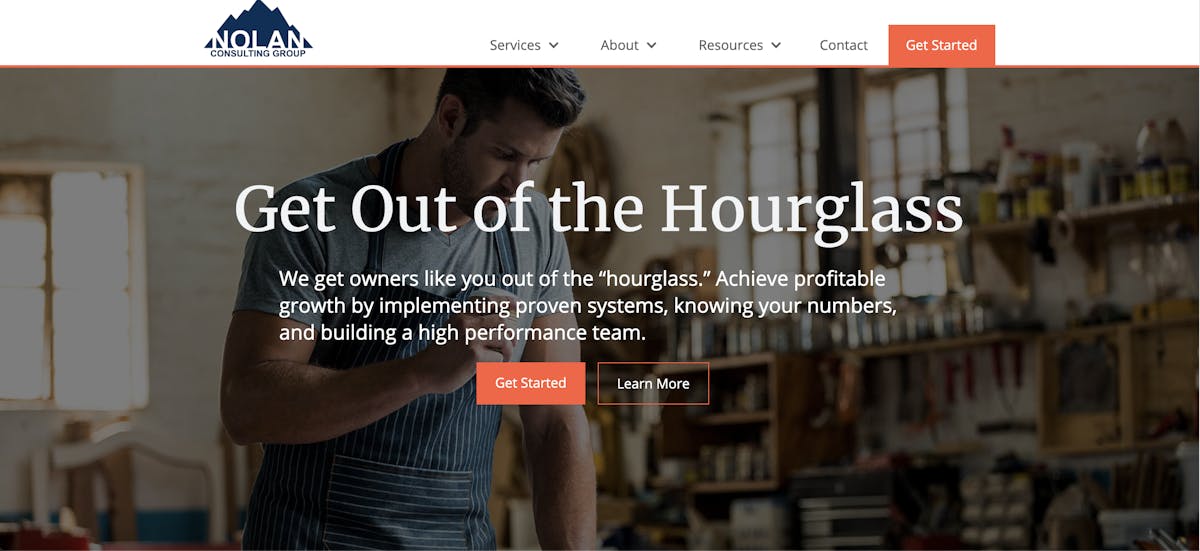Viewport: 1200px width, 551px height.
Task: Click the paragraph about profitable growth
Action: [588, 306]
